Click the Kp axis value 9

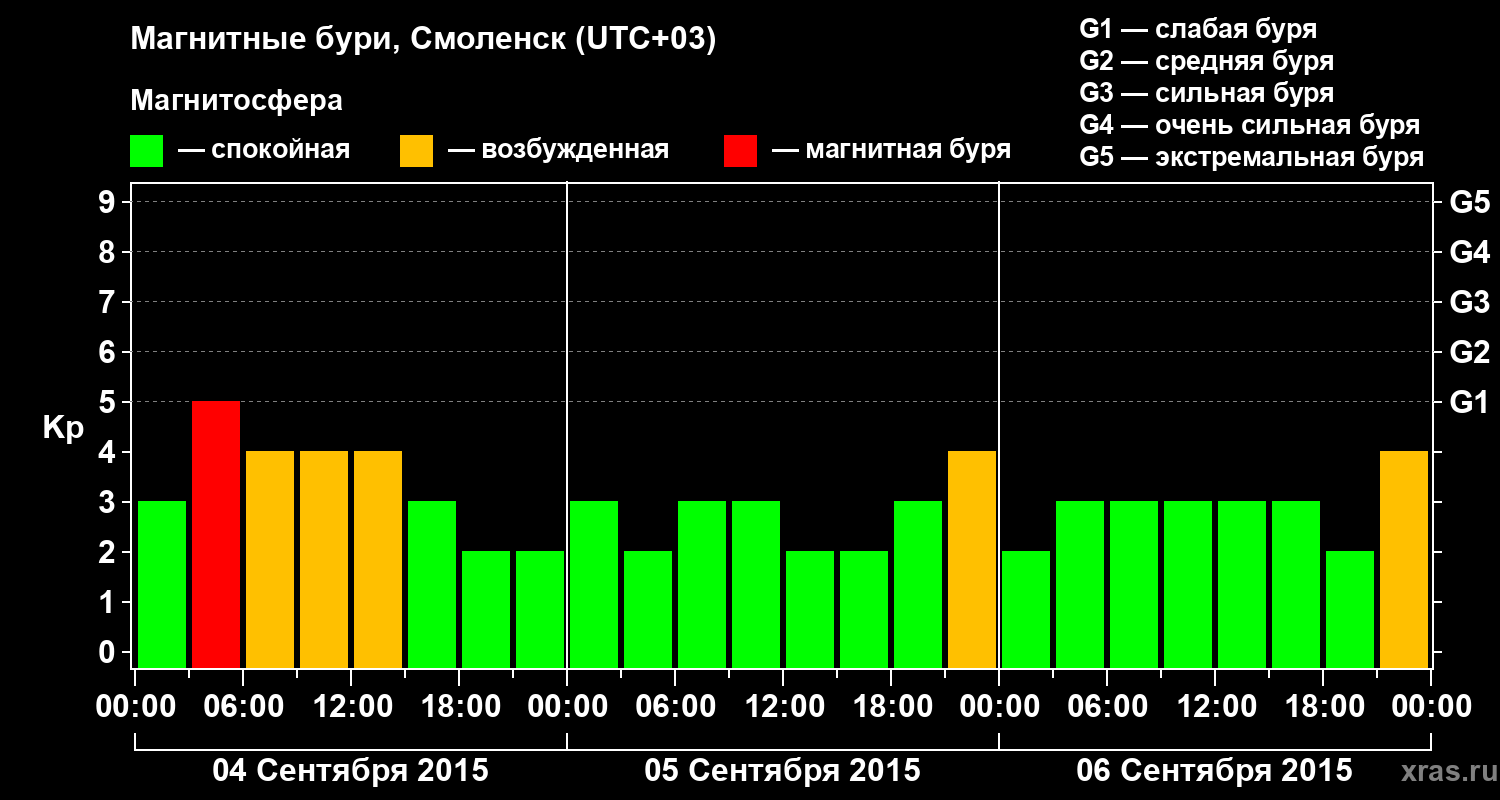[x=109, y=202]
